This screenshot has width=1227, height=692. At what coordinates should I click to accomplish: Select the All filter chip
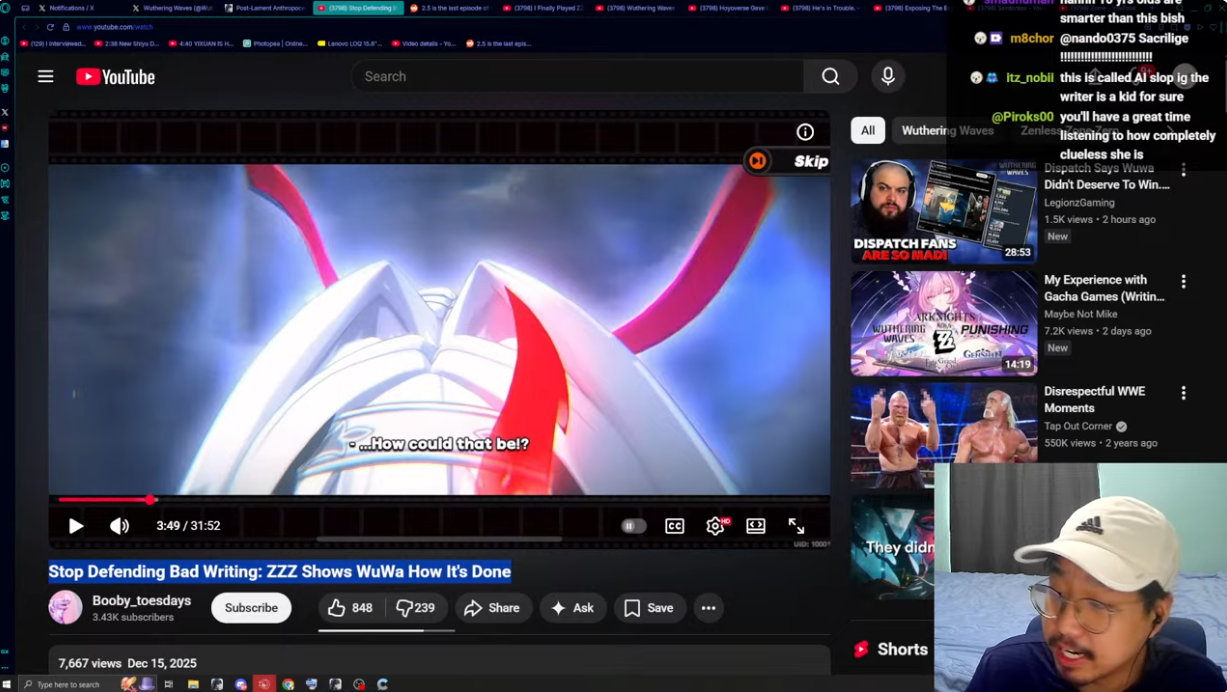click(868, 130)
